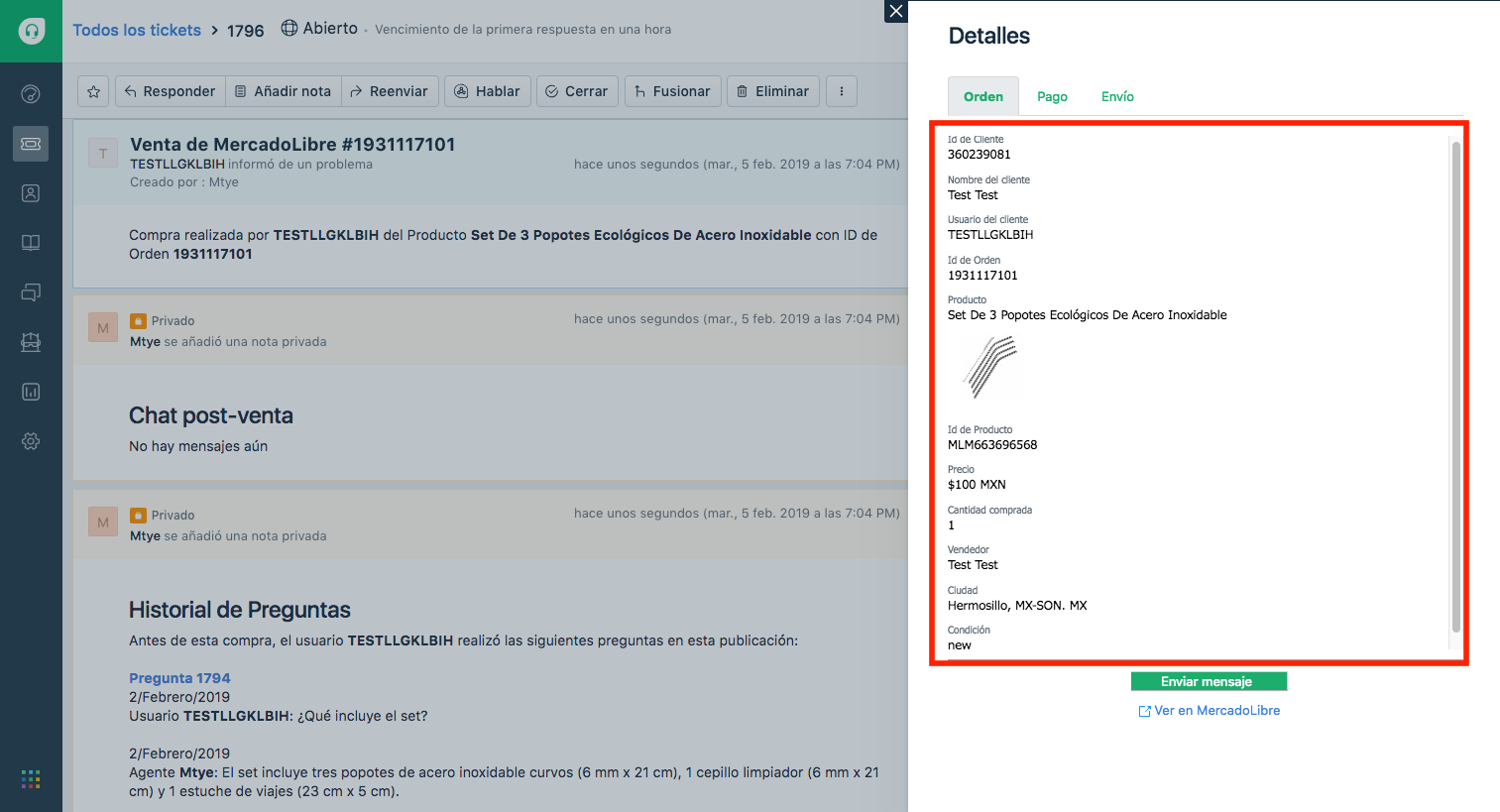Click Hablar button in toolbar
The image size is (1500, 812).
(x=488, y=91)
